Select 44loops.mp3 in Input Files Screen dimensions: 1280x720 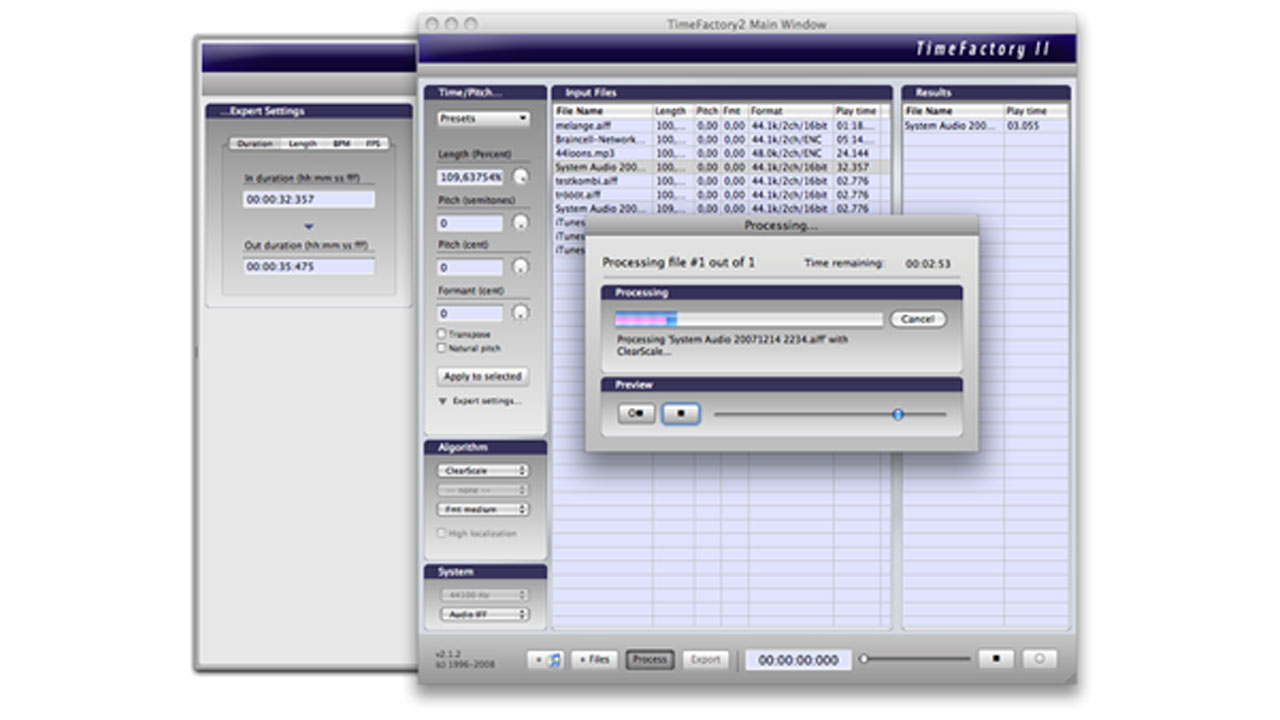720,154
